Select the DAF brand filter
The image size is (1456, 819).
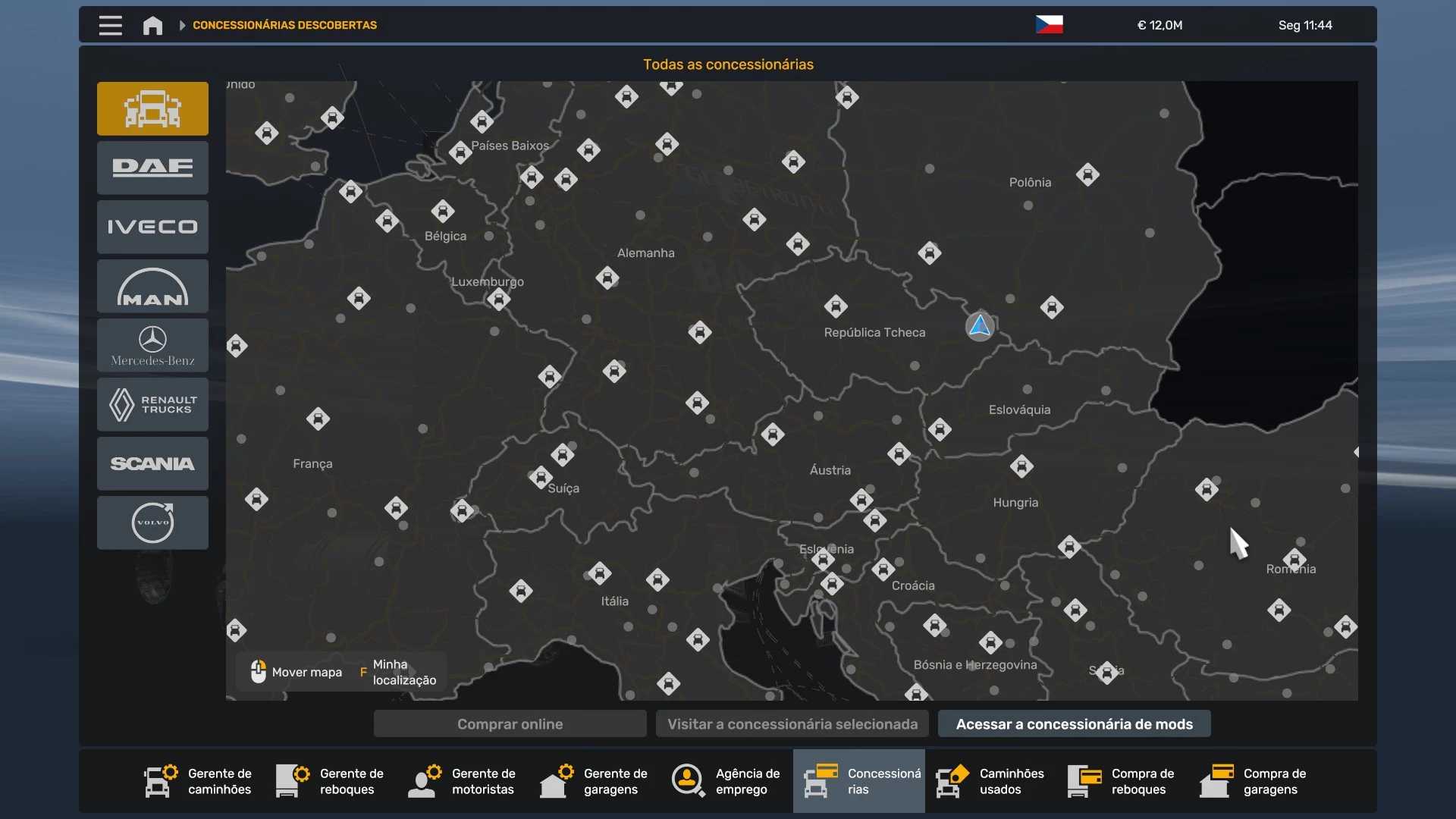tap(152, 168)
